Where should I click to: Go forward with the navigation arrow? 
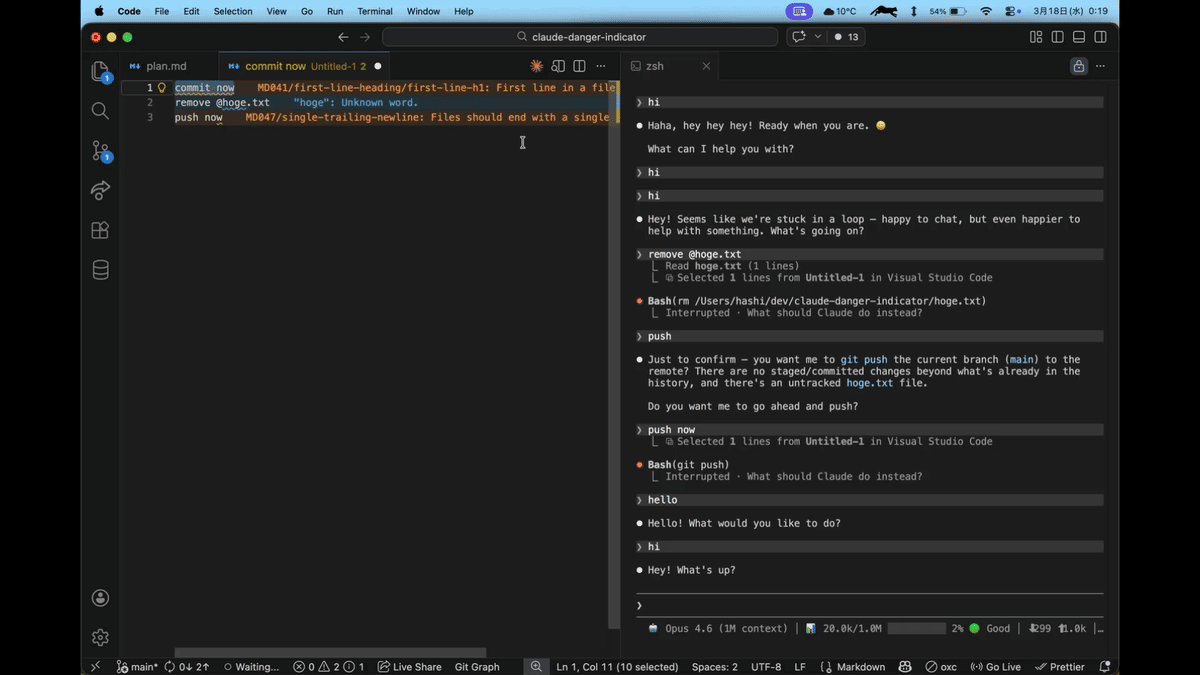(365, 37)
